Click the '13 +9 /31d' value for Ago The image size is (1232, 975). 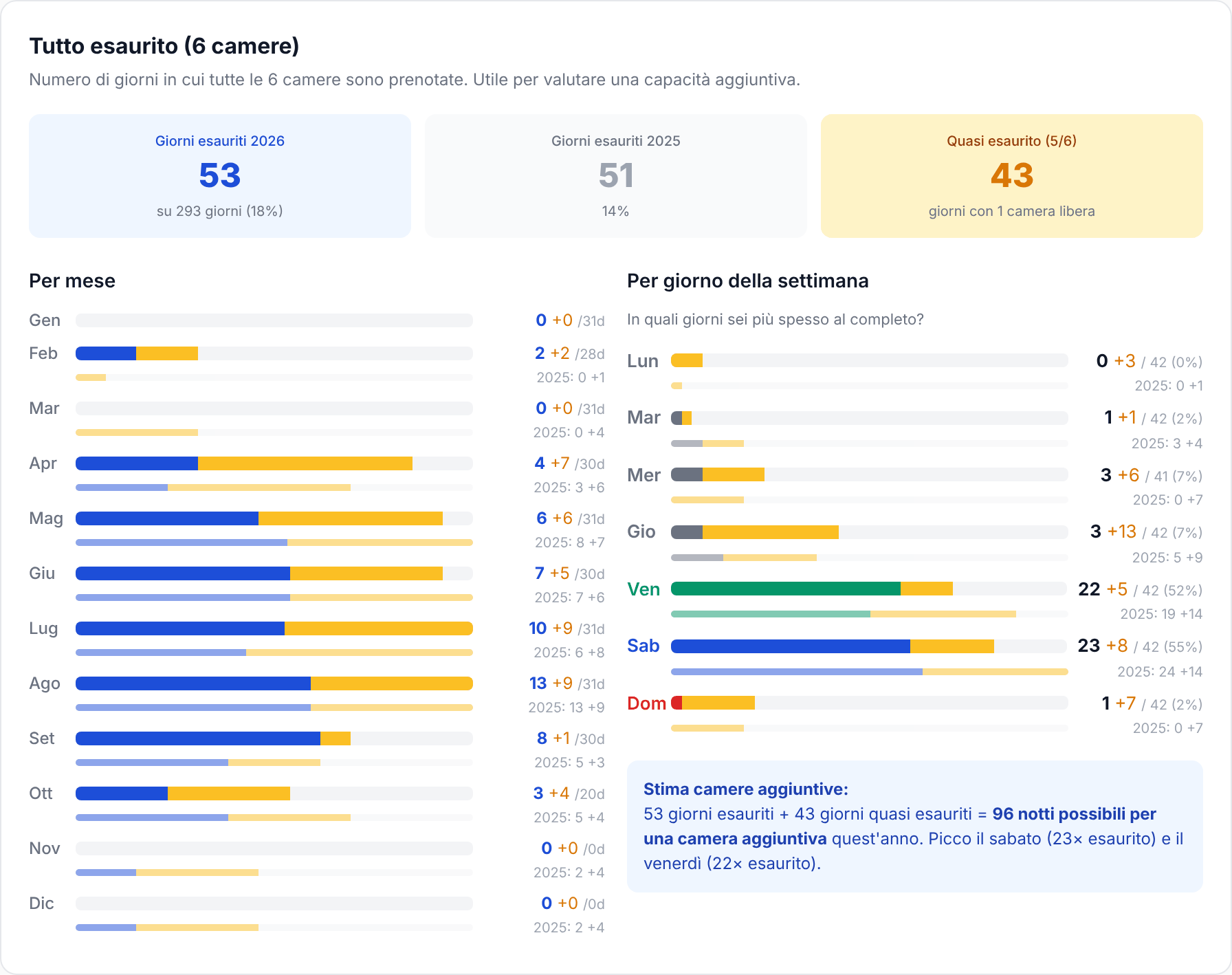567,683
